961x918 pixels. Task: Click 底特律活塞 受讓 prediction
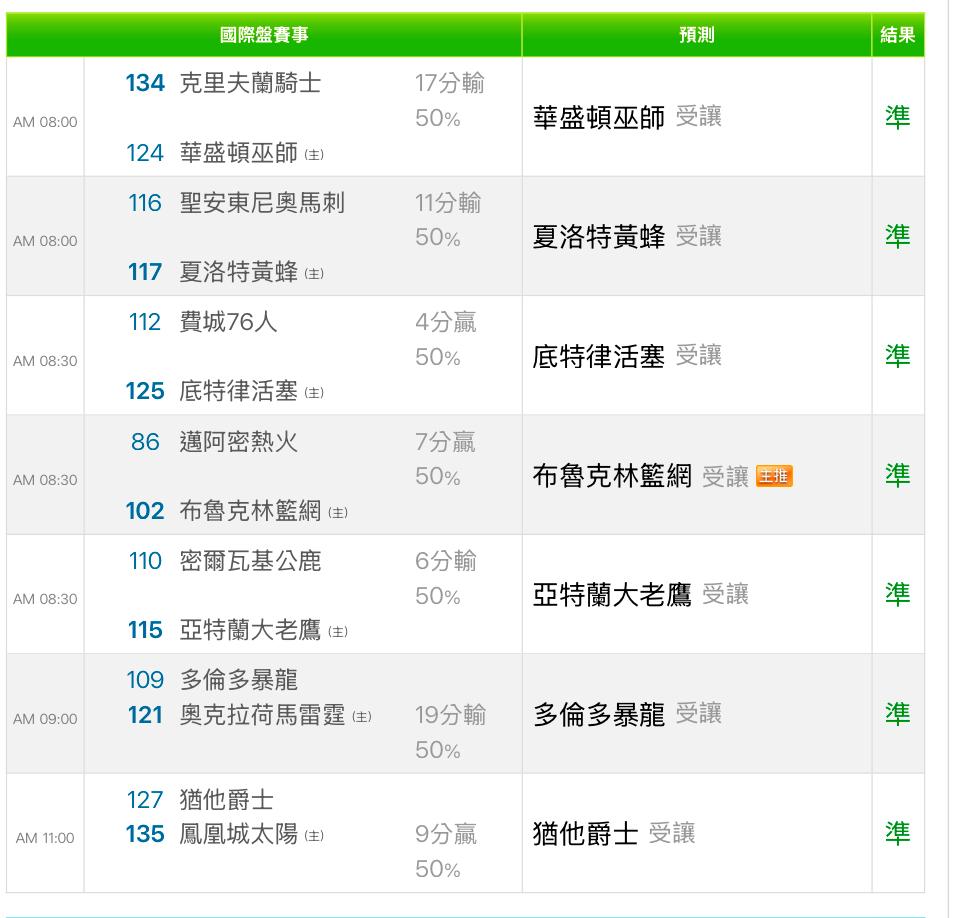(628, 355)
